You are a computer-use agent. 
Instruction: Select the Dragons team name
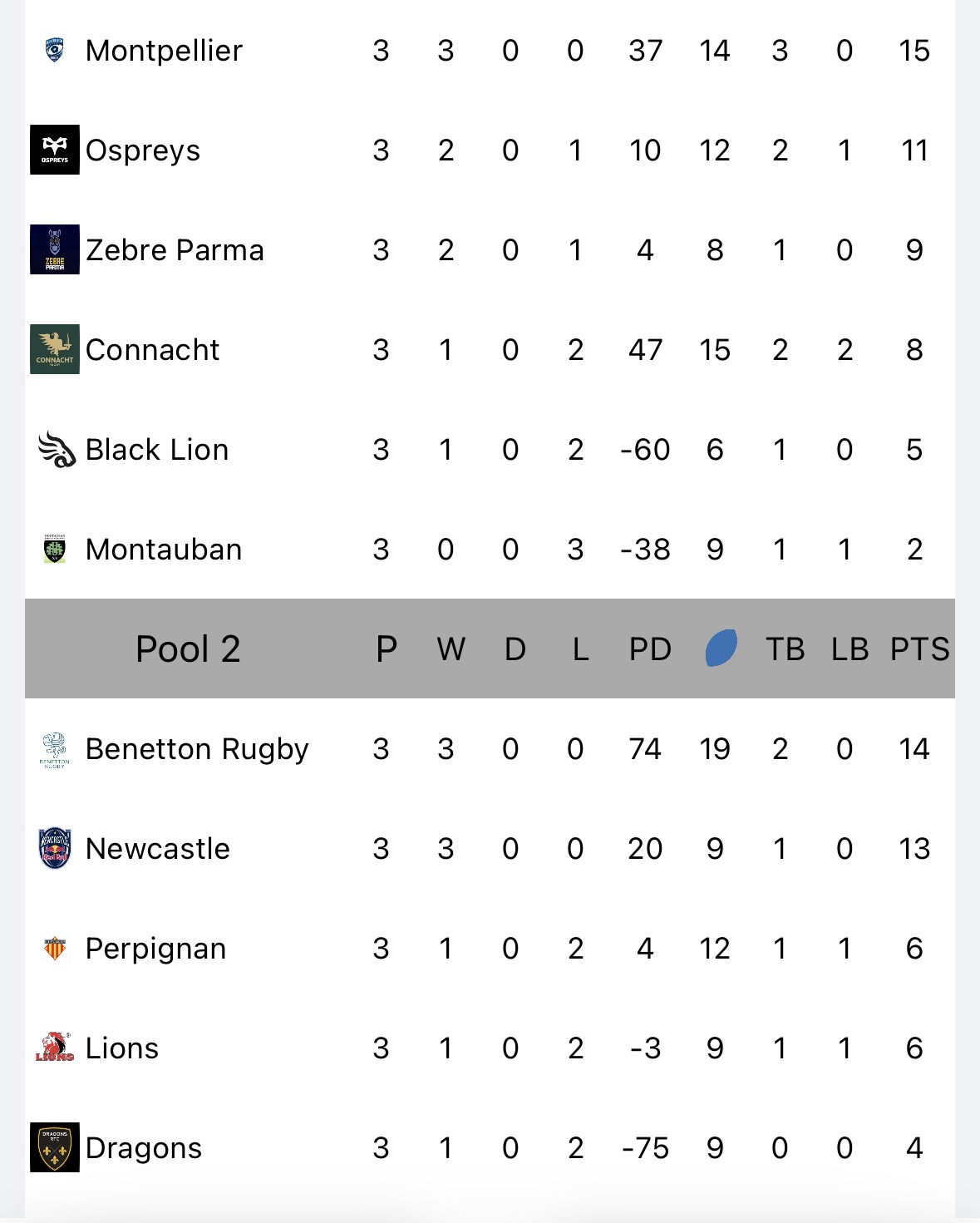[144, 1148]
